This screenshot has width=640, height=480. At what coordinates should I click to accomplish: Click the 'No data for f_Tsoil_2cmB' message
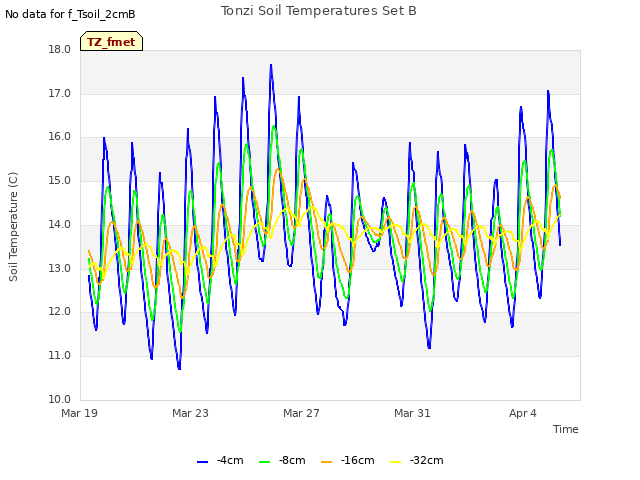pyautogui.click(x=70, y=14)
